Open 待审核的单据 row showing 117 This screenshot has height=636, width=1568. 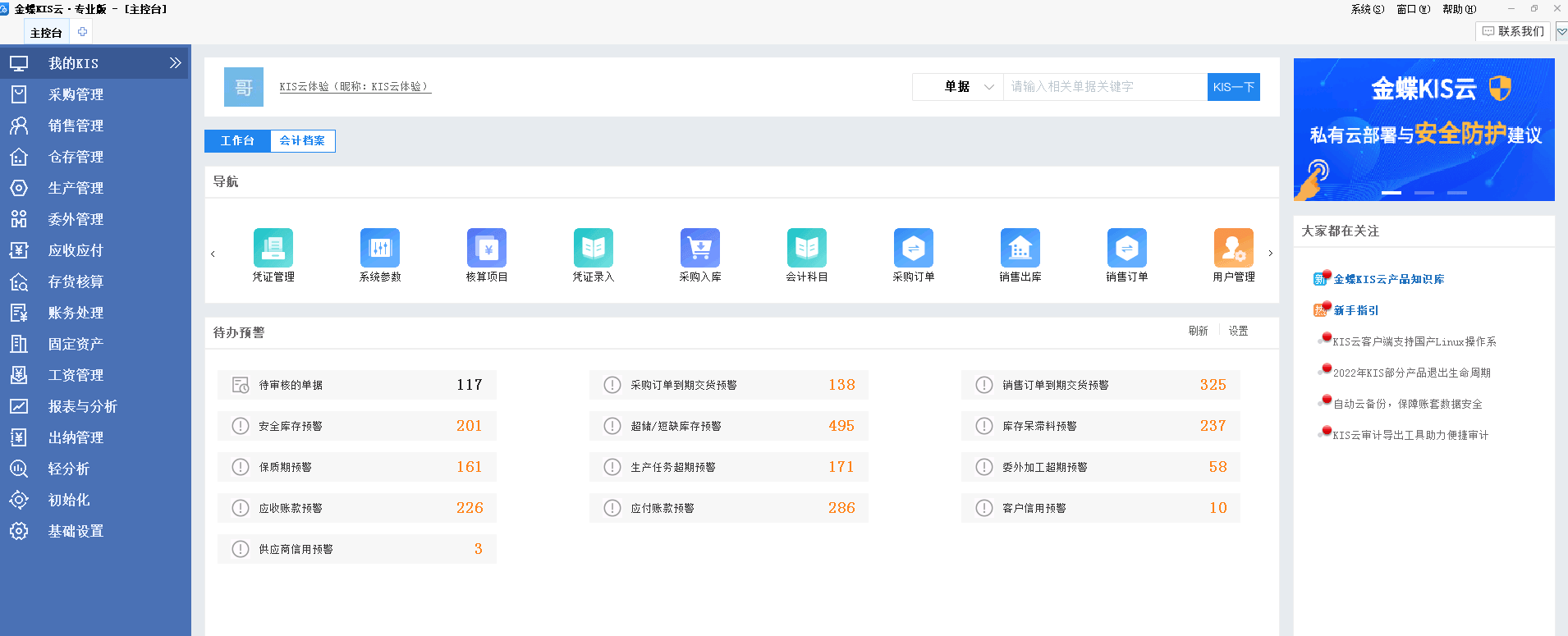357,385
